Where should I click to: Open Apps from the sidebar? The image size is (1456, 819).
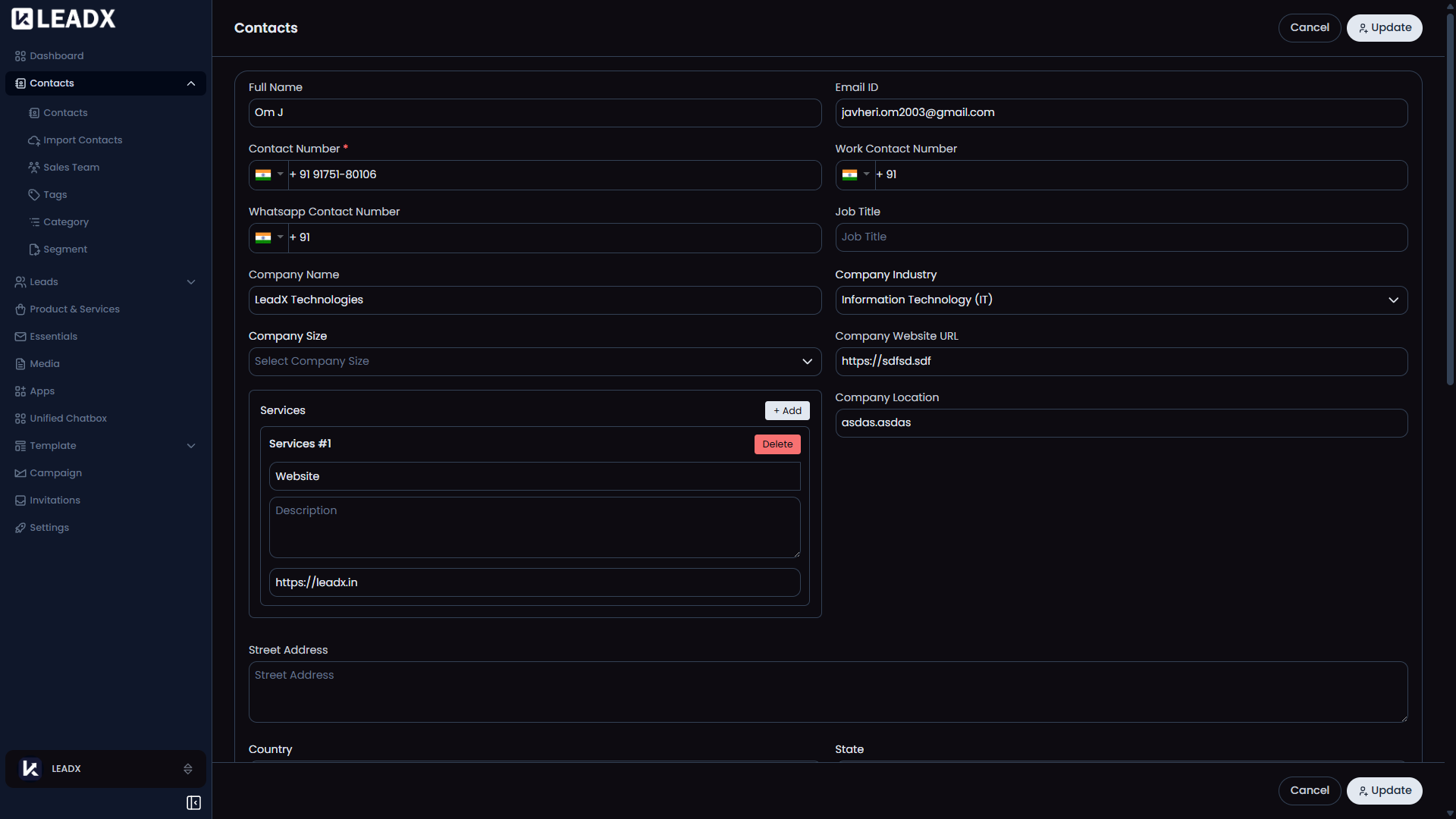pos(42,391)
